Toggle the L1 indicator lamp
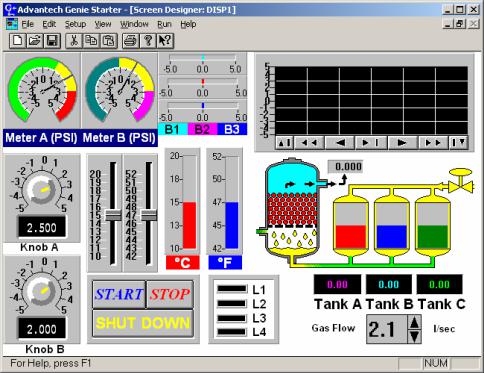The height and width of the screenshot is (373, 484). click(x=232, y=289)
